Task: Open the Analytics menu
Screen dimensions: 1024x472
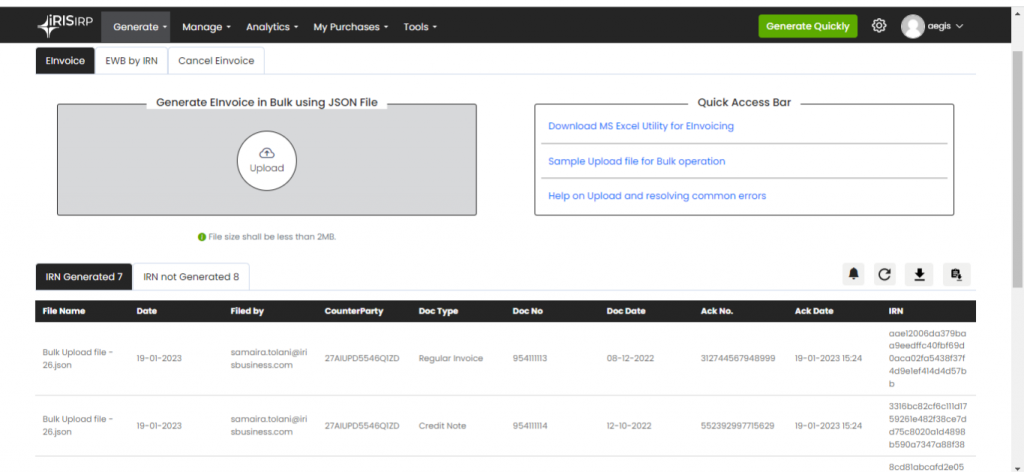Action: point(273,27)
